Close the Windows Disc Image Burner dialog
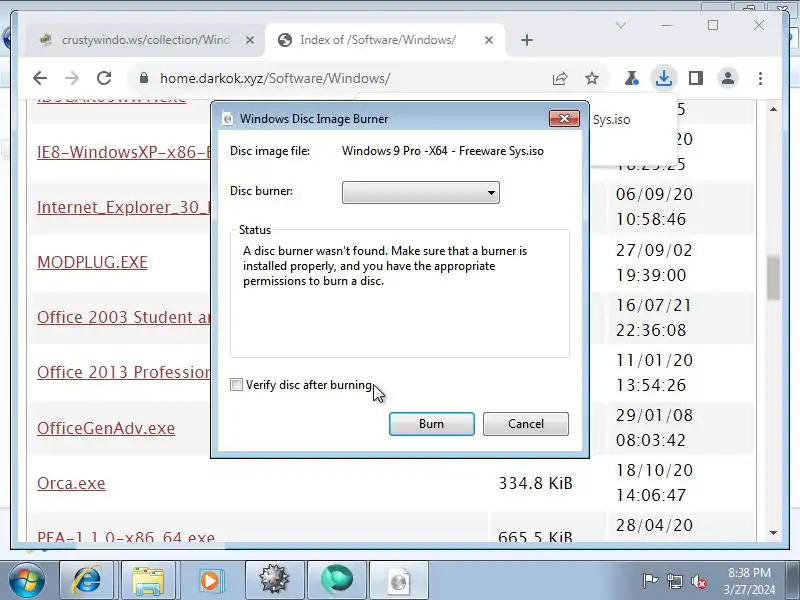The width and height of the screenshot is (800, 600). click(x=564, y=118)
